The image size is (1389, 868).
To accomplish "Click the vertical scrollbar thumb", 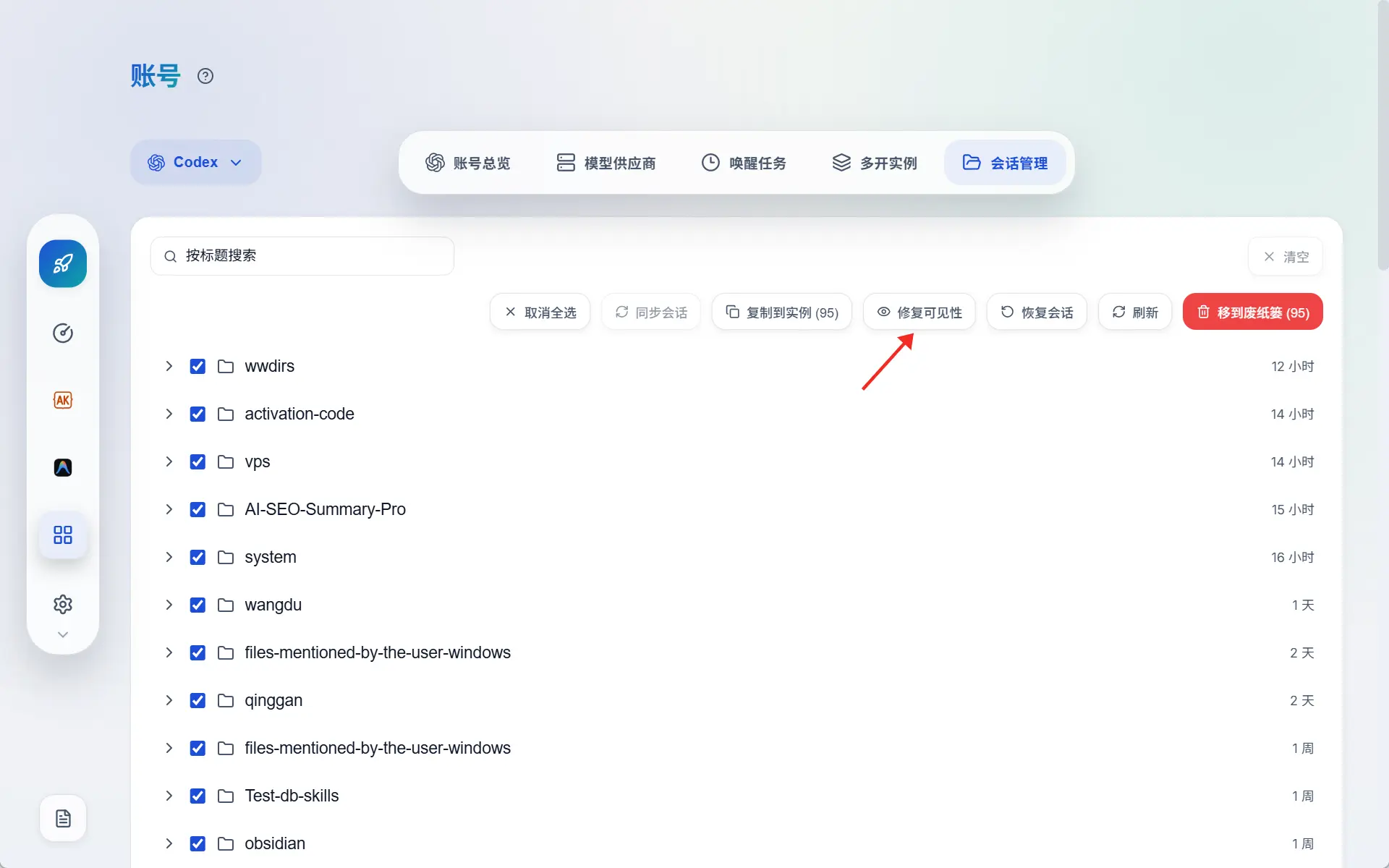I will click(x=1383, y=135).
